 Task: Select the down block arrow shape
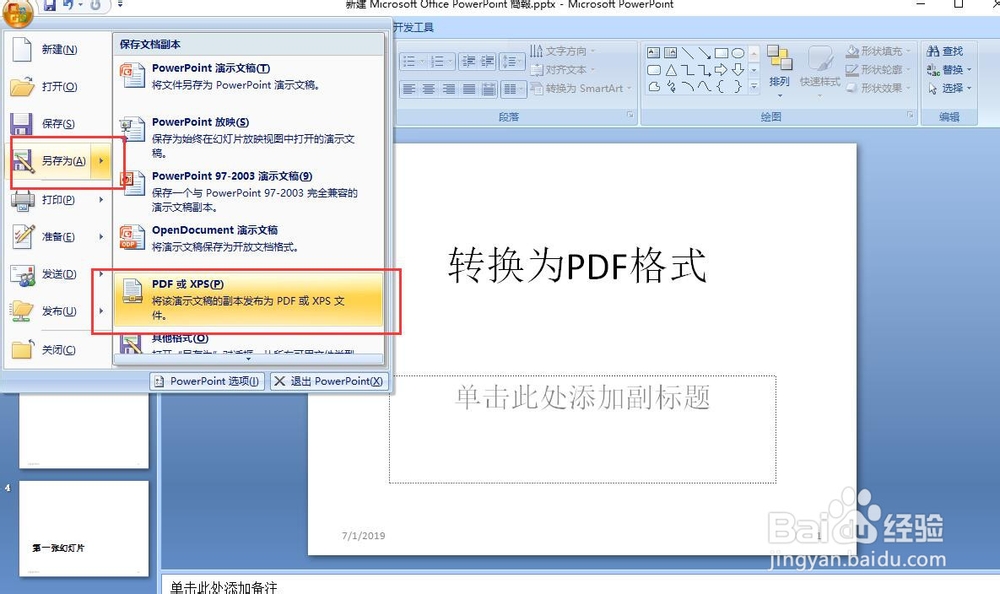(738, 70)
